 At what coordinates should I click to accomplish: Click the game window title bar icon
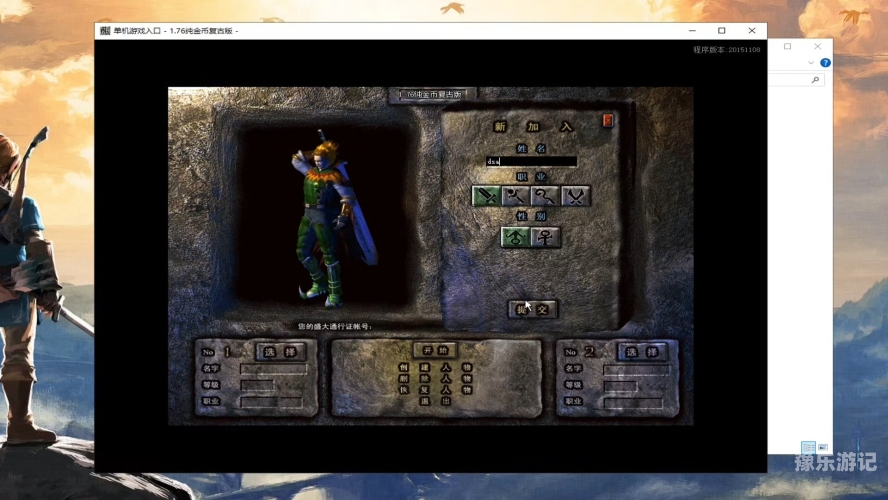coord(105,31)
